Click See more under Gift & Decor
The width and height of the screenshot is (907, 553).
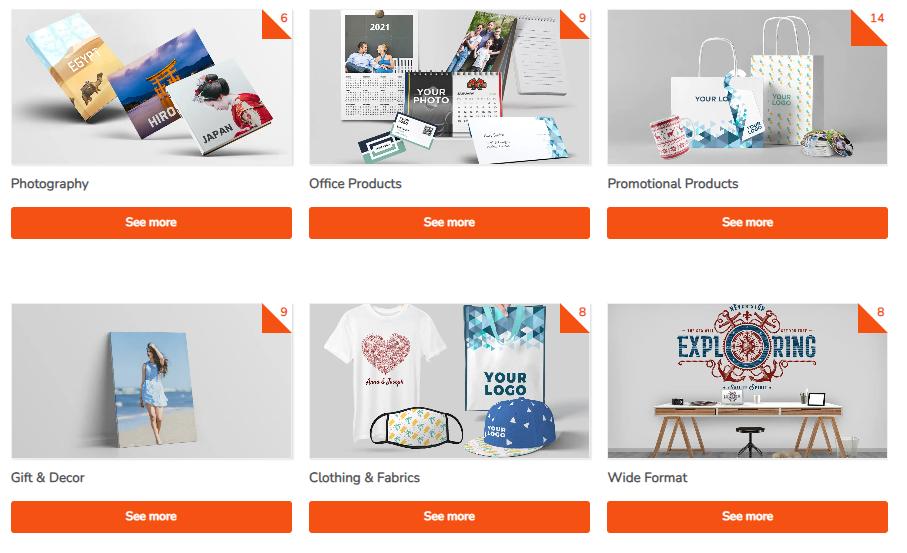click(152, 517)
